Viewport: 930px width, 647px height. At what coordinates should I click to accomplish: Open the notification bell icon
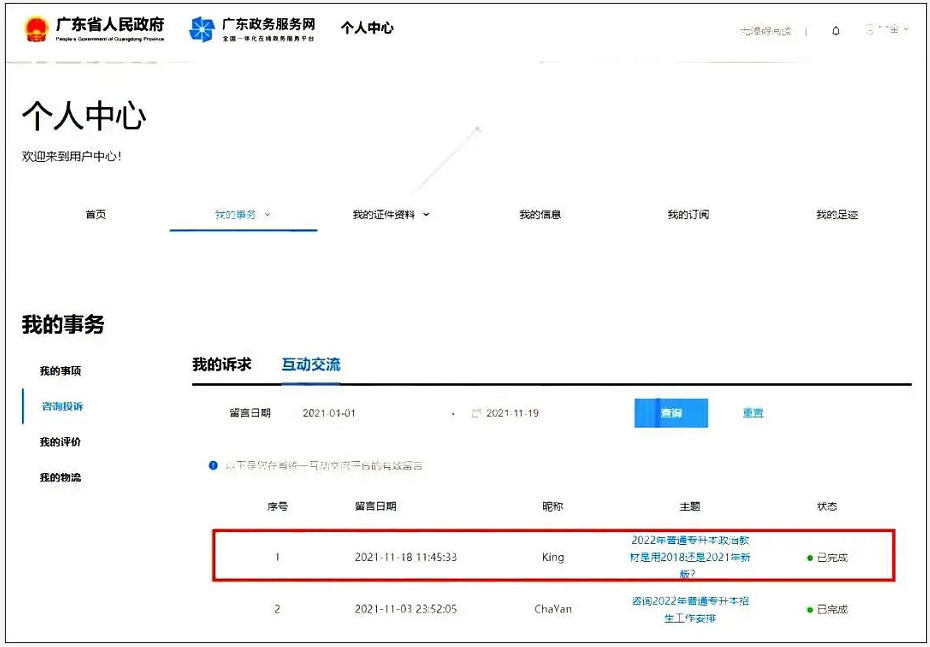836,31
